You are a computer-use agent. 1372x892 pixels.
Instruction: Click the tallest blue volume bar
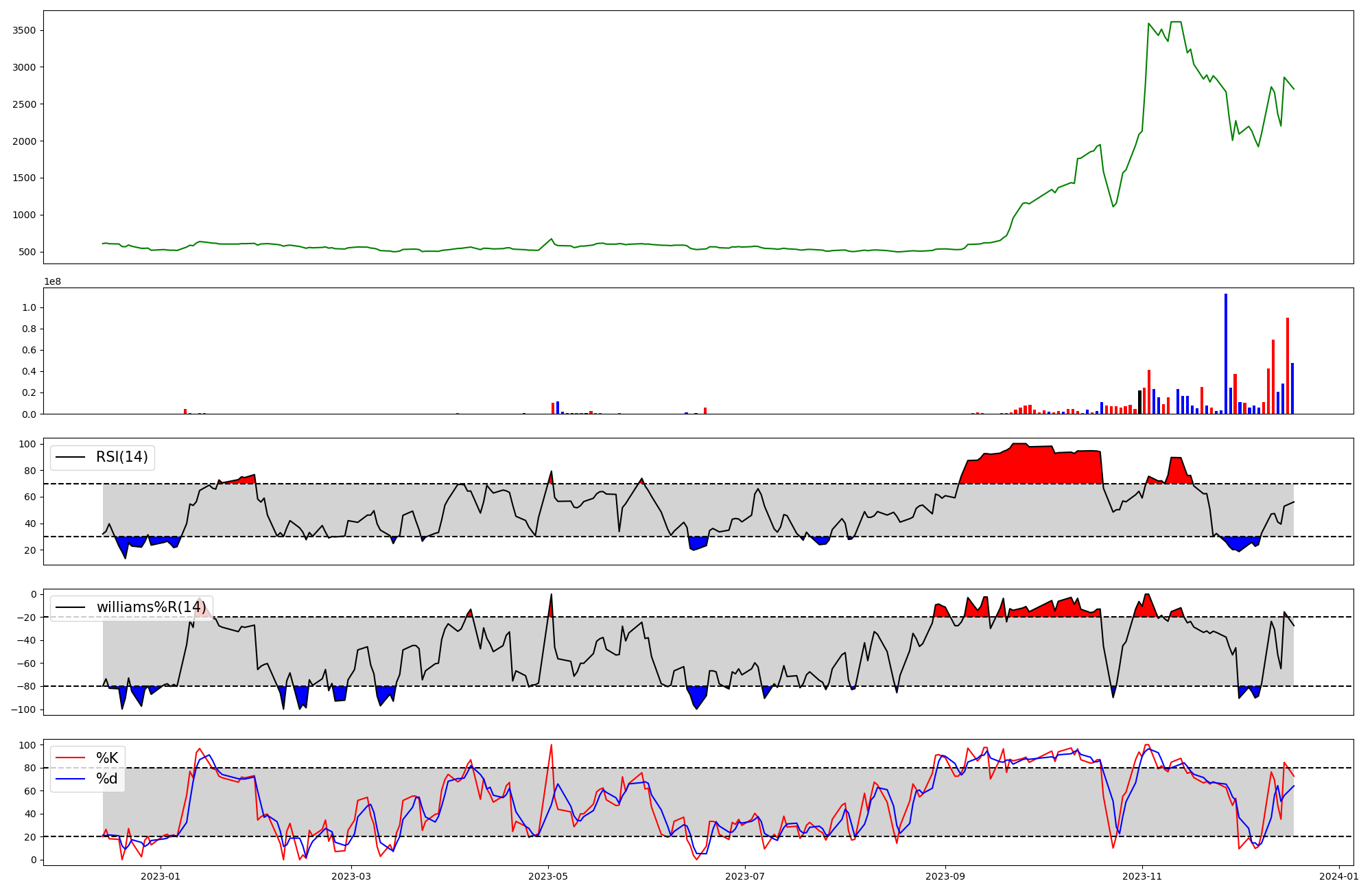tap(1226, 353)
